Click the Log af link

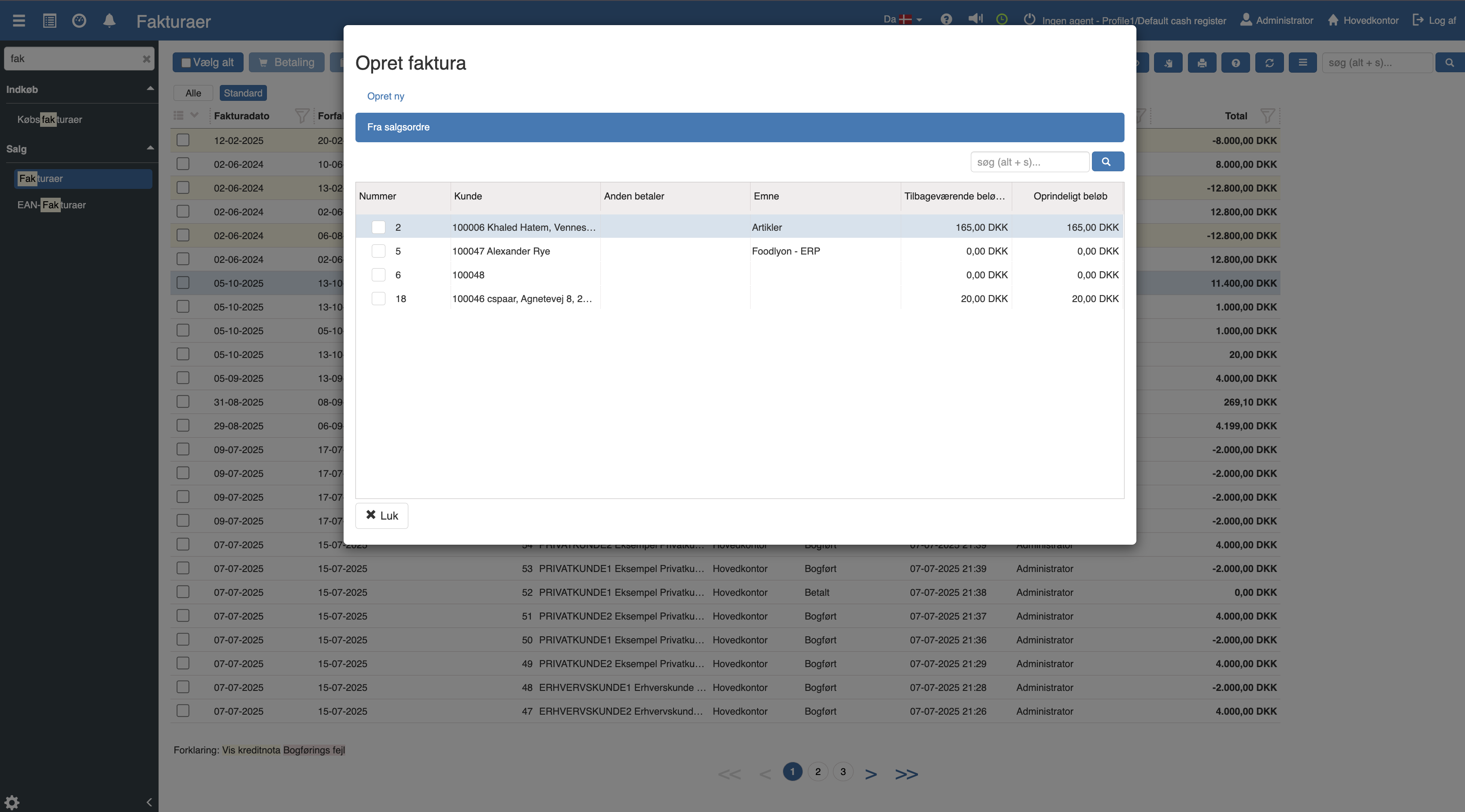click(x=1434, y=20)
